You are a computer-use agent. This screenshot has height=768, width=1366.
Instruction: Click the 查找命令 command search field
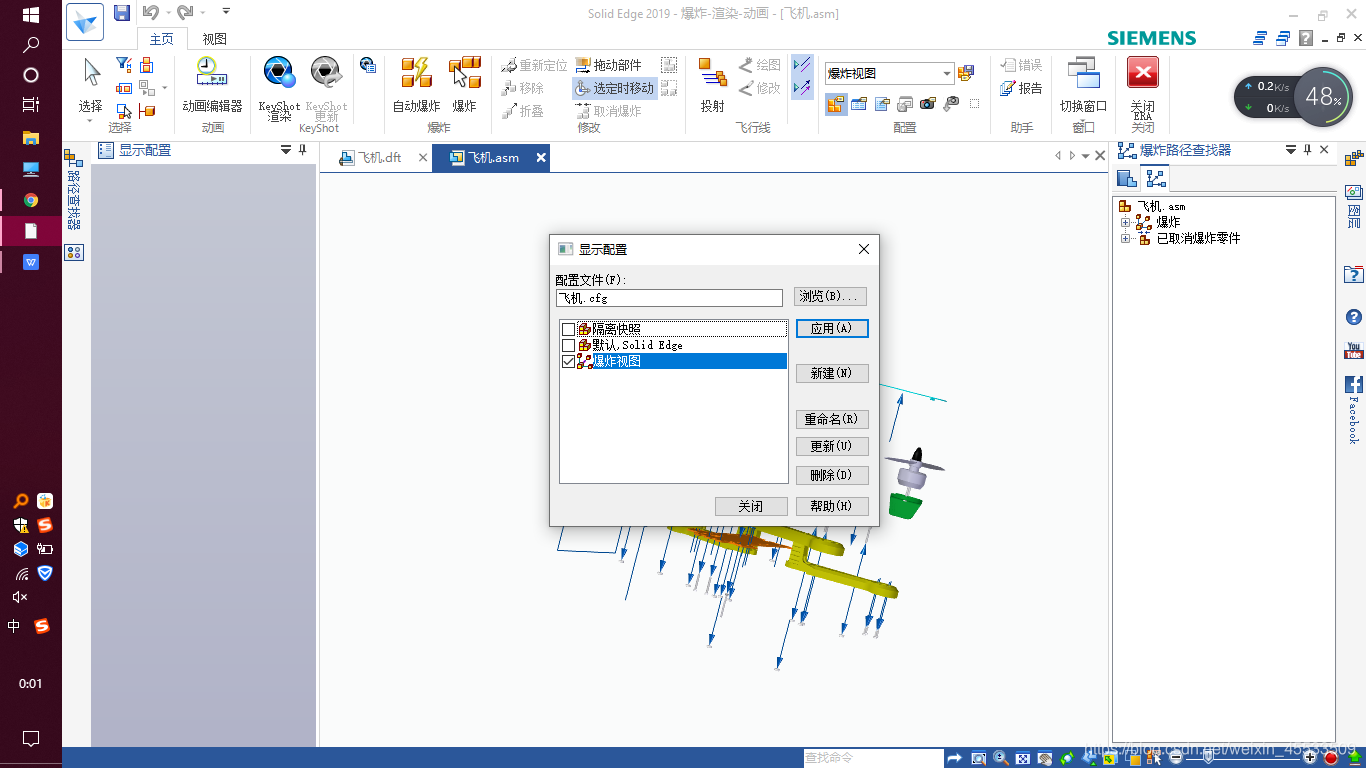[x=873, y=758]
